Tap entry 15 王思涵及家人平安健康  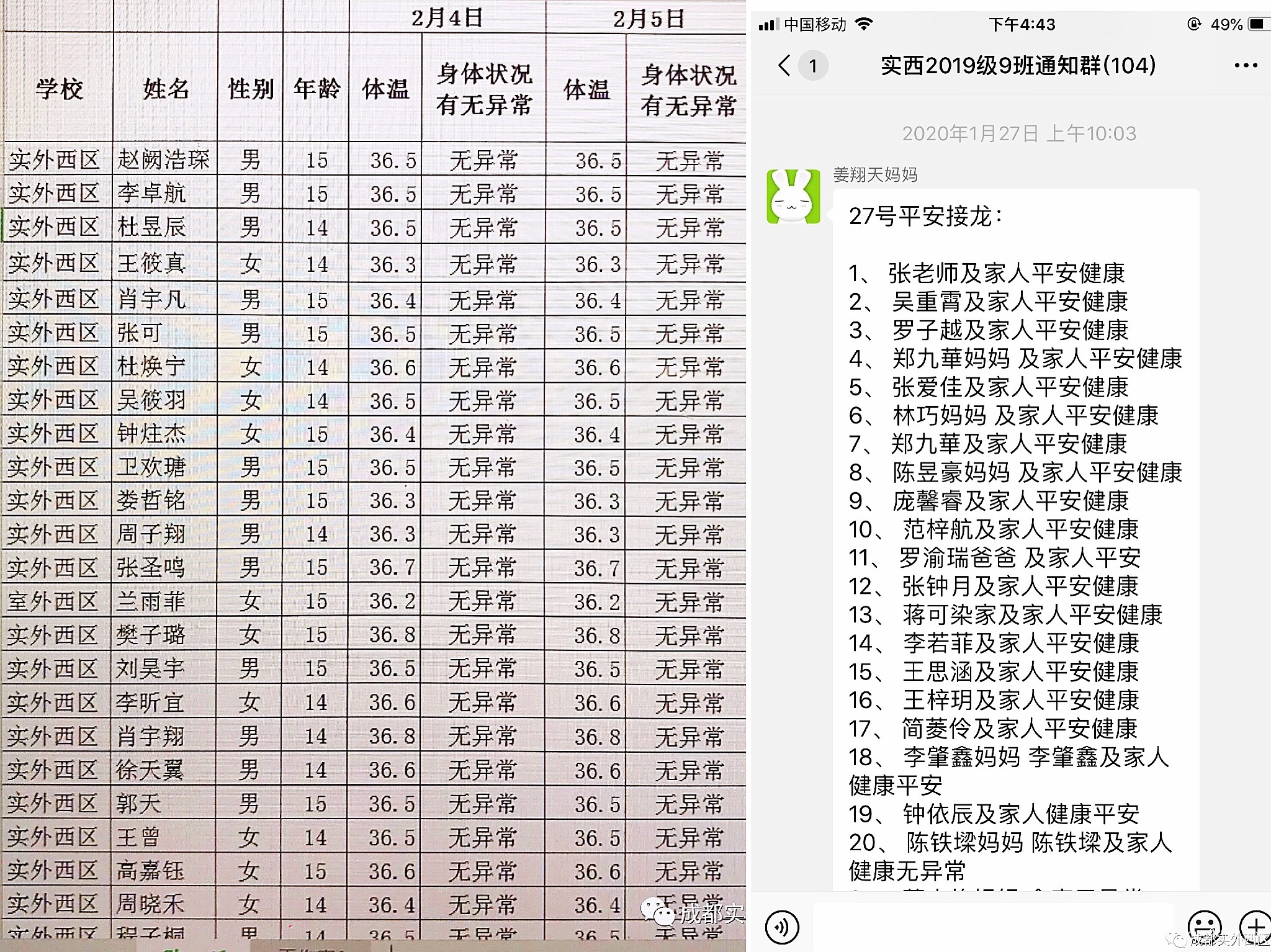tap(994, 671)
